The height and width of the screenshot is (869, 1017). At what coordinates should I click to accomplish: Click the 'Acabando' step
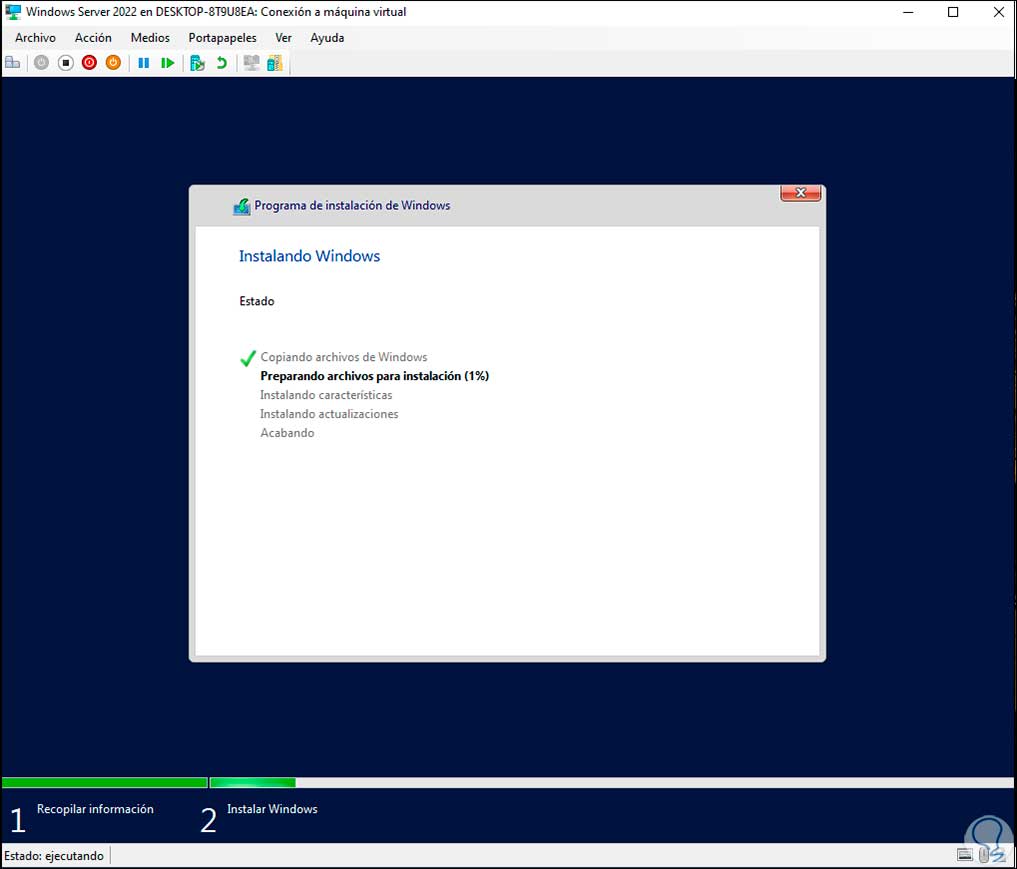coord(287,433)
